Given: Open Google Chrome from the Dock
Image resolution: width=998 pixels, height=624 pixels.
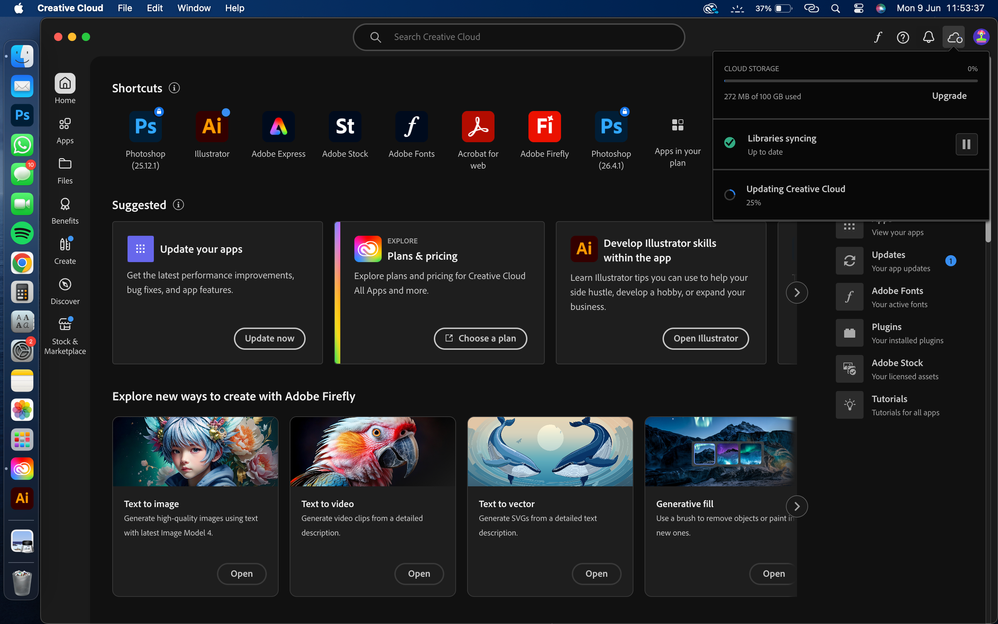Looking at the screenshot, I should [22, 262].
